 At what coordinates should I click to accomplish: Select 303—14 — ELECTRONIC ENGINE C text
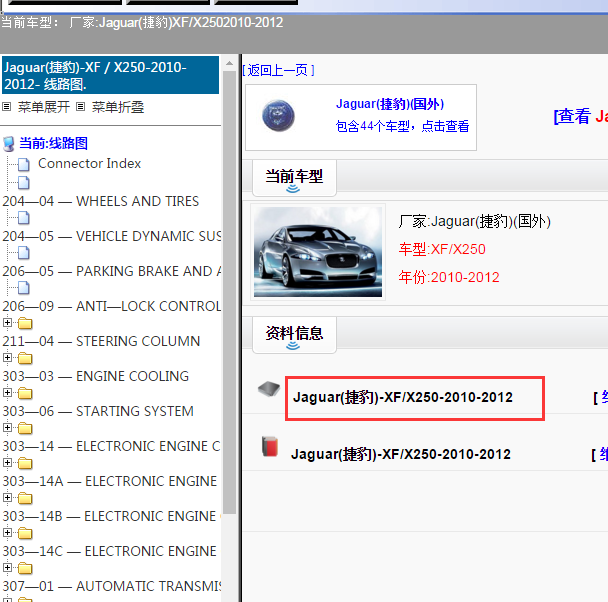tap(112, 446)
